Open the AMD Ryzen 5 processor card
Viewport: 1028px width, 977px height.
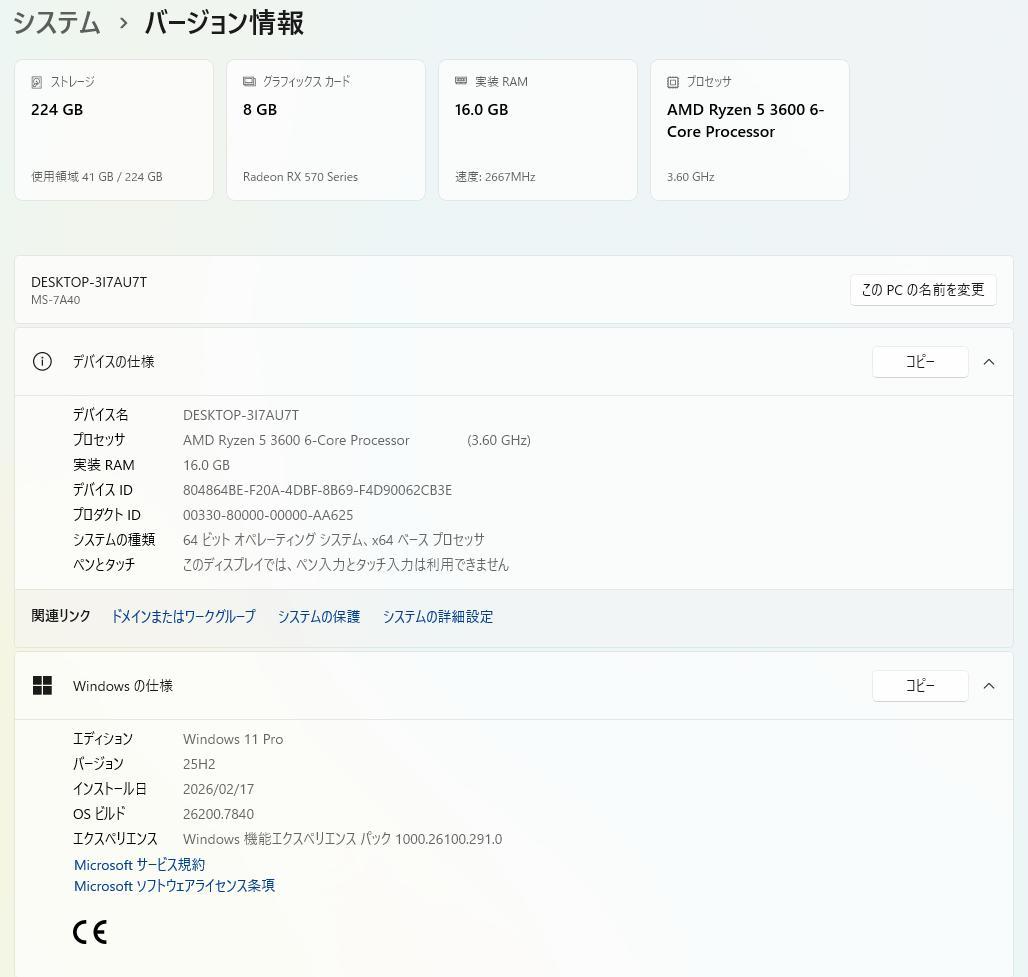749,130
